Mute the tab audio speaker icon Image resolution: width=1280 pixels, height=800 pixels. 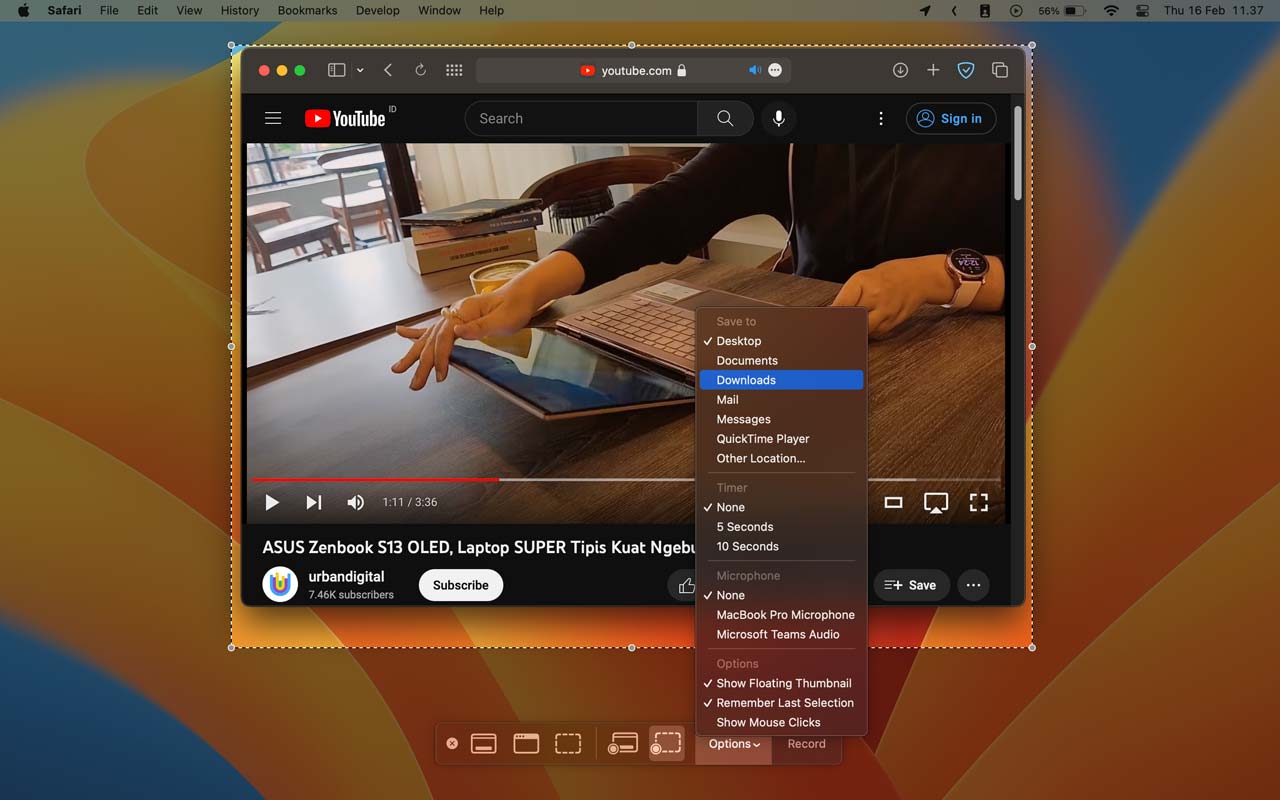coord(755,70)
